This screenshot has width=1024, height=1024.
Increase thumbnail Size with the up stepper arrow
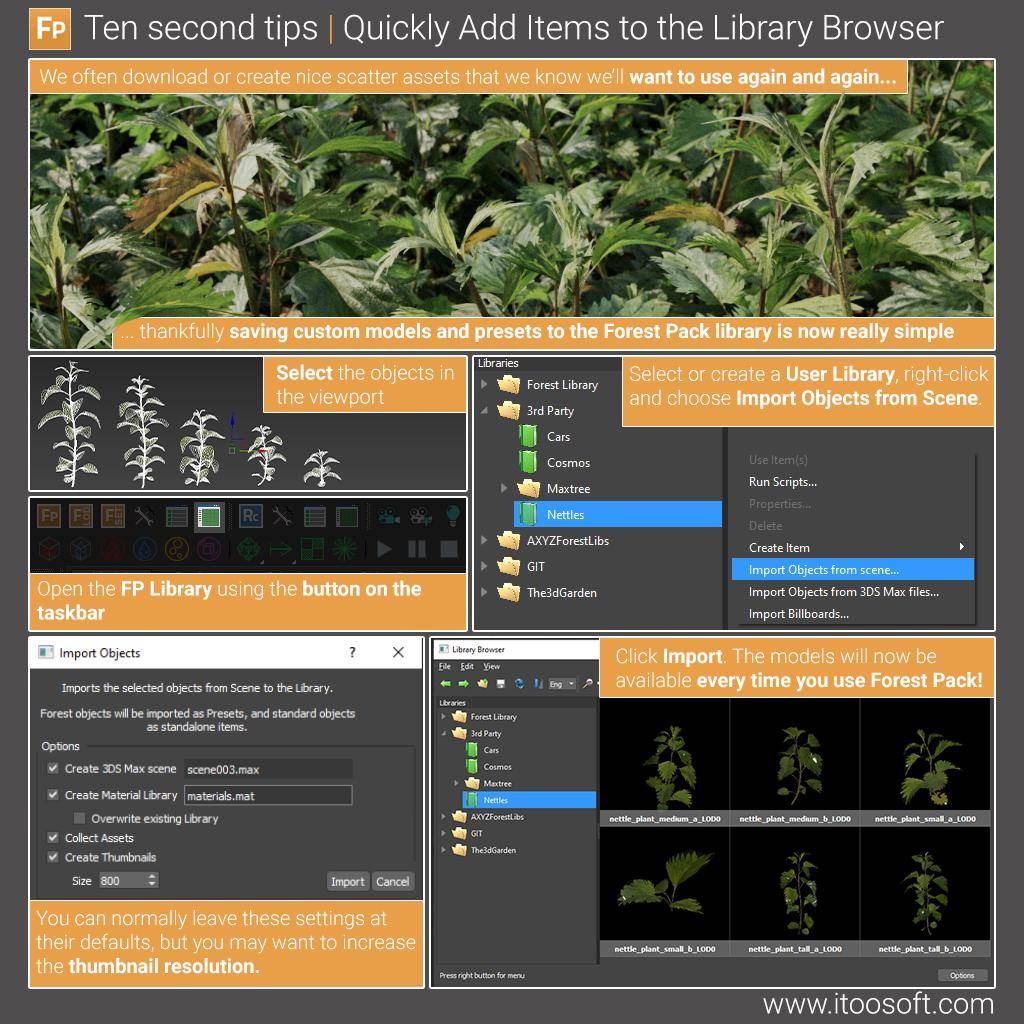(x=152, y=876)
